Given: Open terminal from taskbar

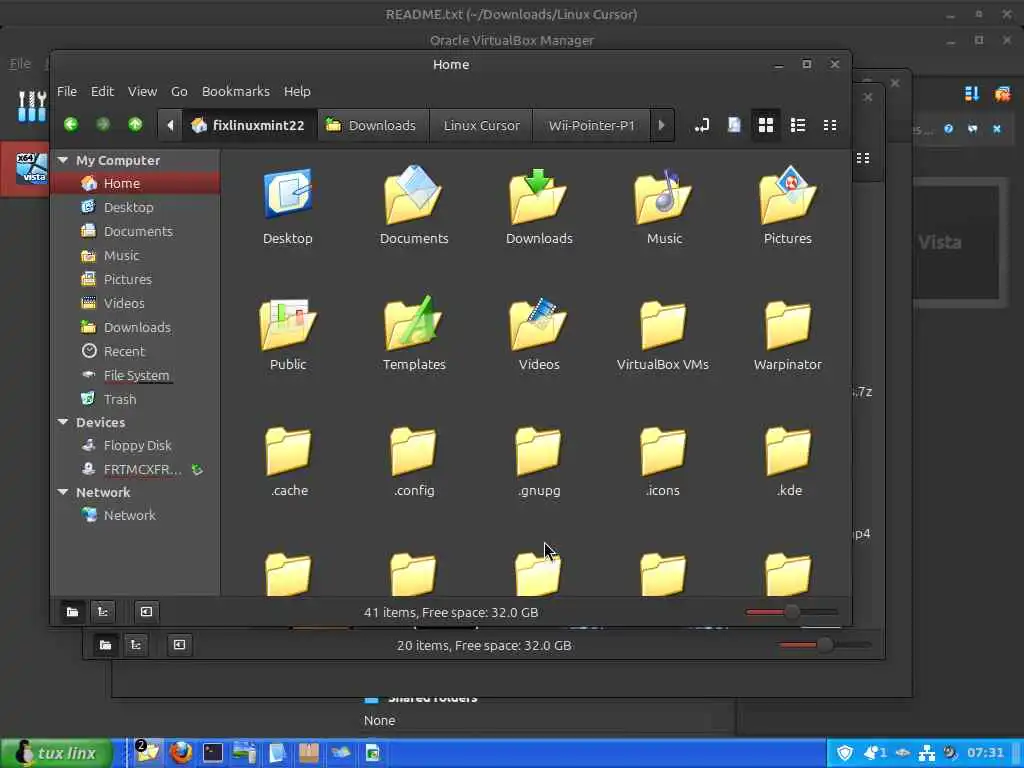Looking at the screenshot, I should [213, 753].
